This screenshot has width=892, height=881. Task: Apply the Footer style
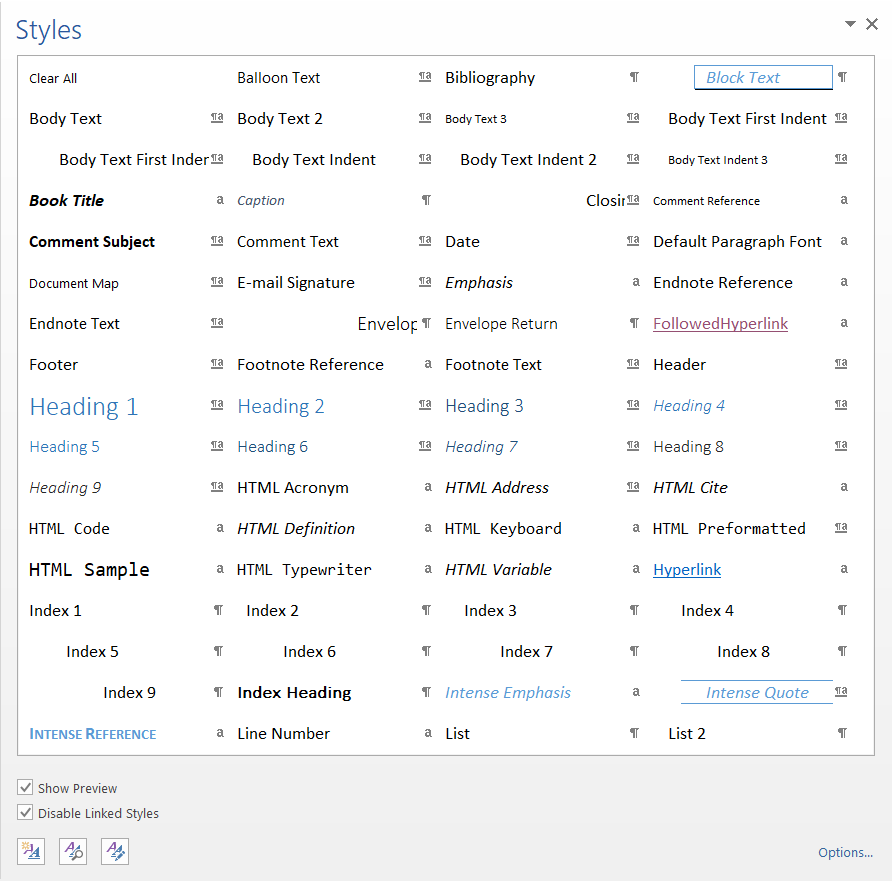pyautogui.click(x=53, y=365)
